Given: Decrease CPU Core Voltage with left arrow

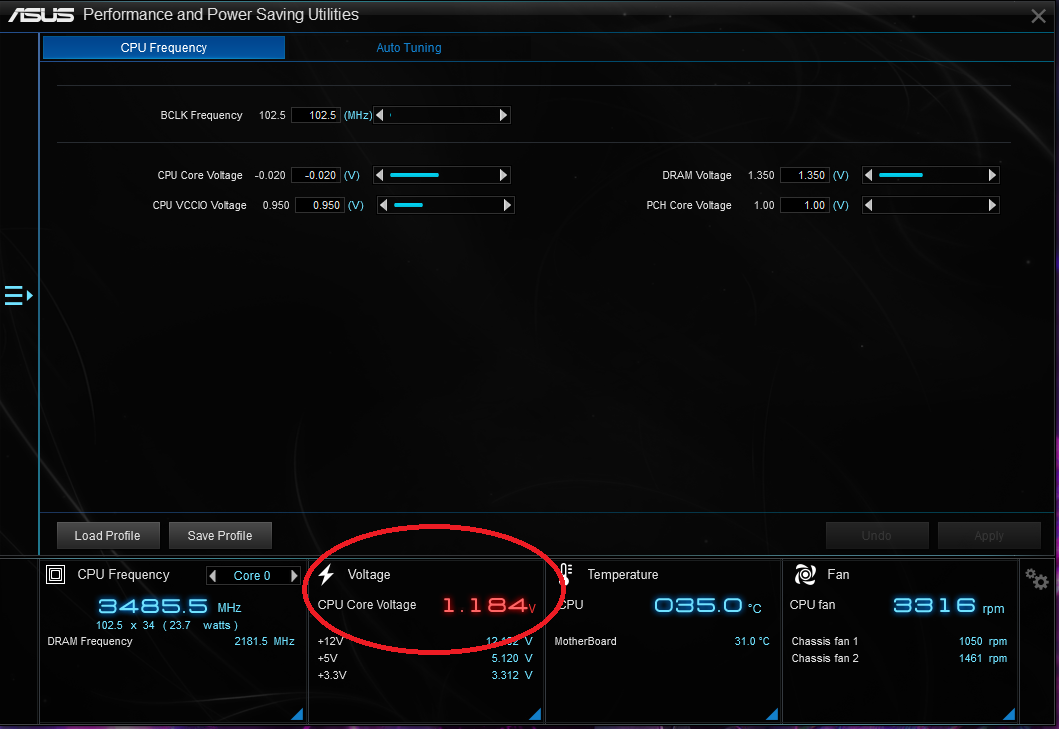Looking at the screenshot, I should coord(380,176).
